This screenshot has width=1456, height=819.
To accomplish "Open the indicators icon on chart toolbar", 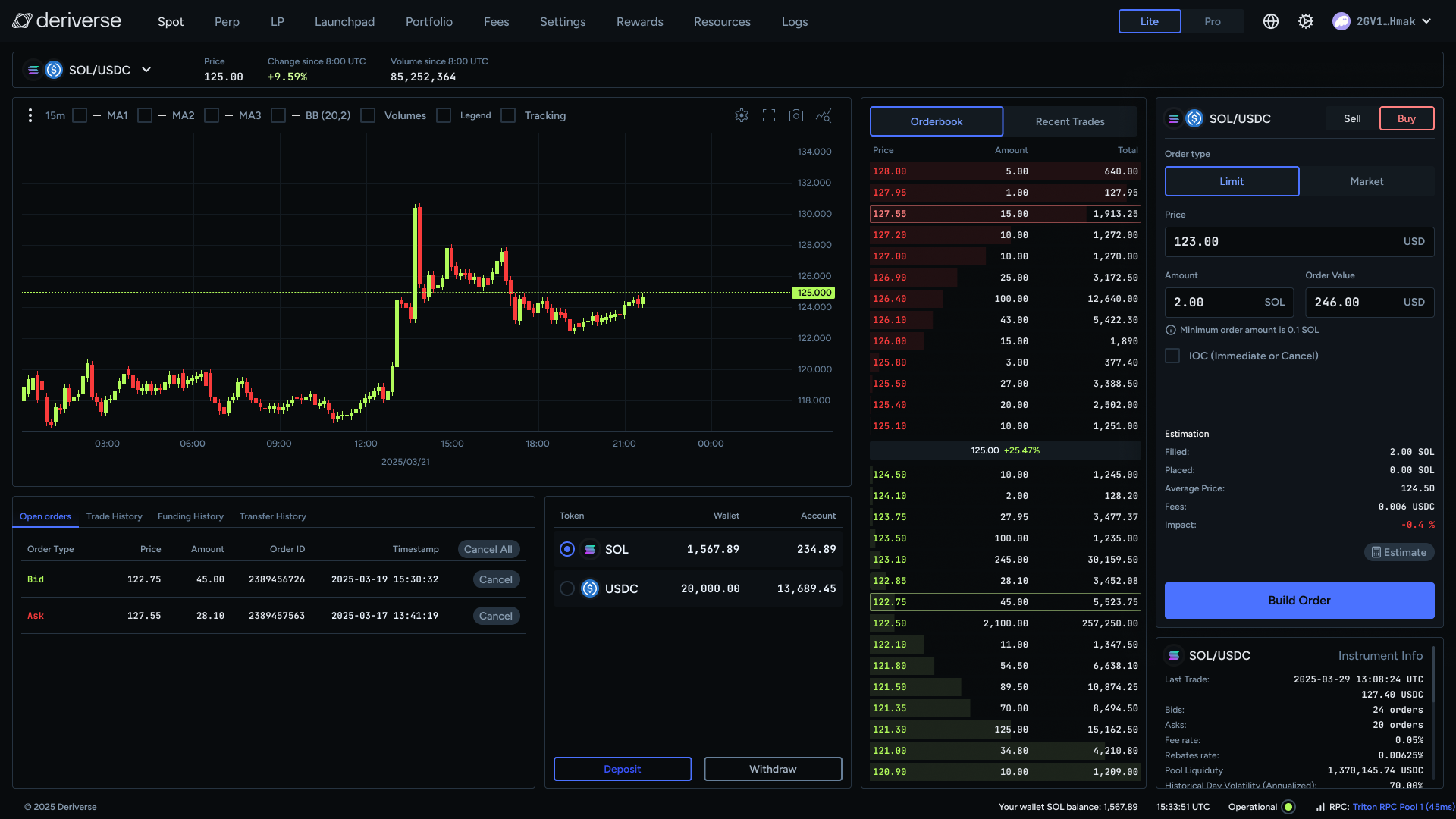I will pyautogui.click(x=824, y=115).
